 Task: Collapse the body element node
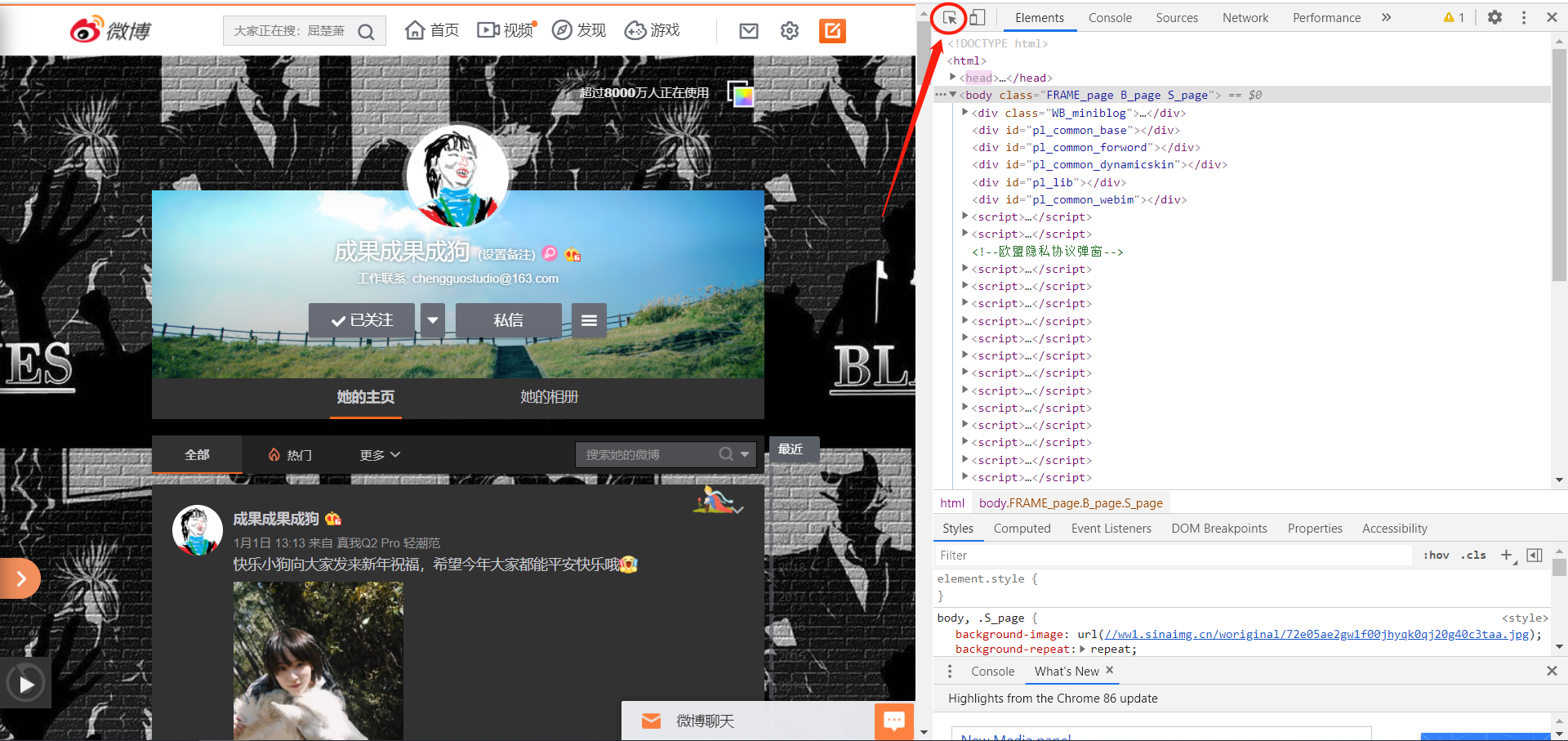point(953,95)
